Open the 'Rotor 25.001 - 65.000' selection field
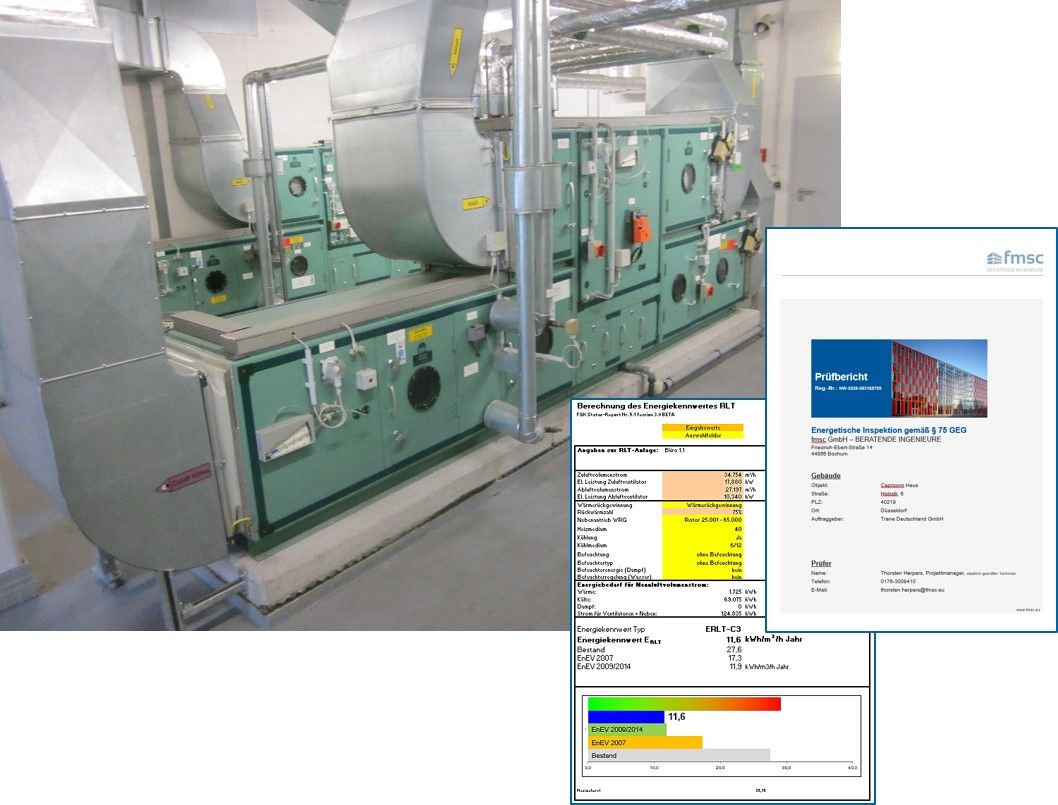The height and width of the screenshot is (805, 1058). (x=702, y=520)
